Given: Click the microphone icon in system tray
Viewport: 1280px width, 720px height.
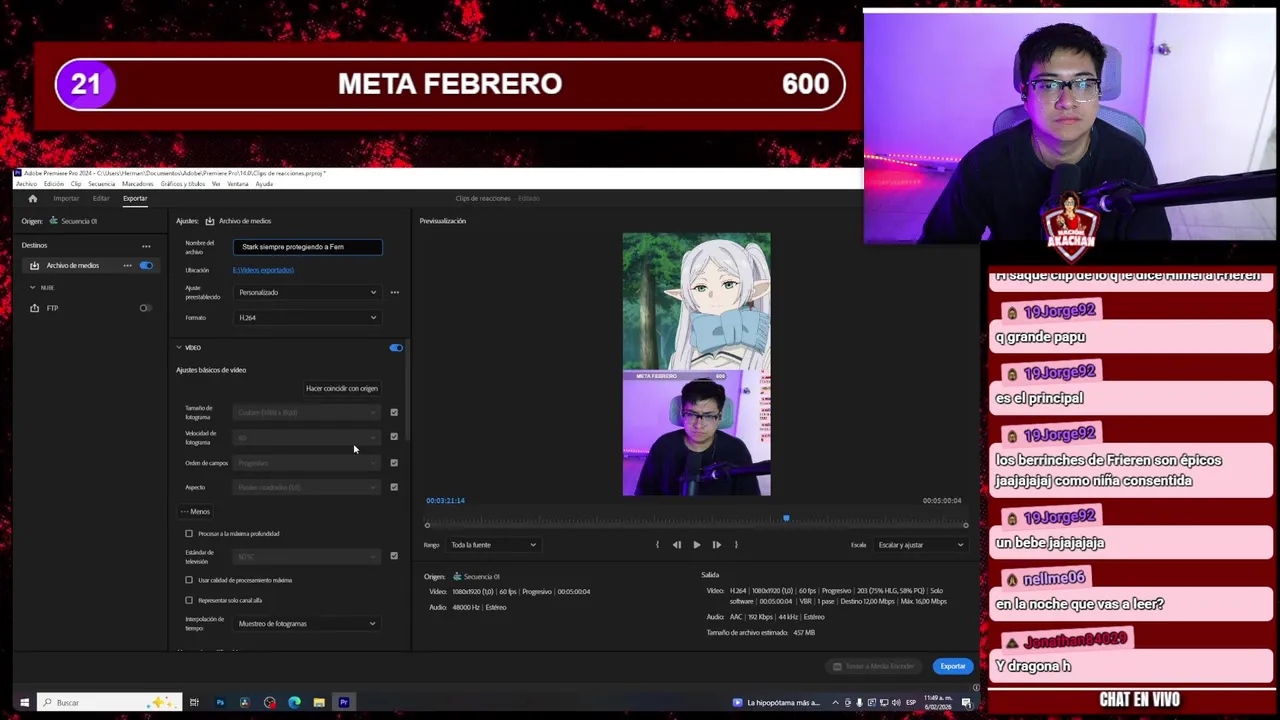Looking at the screenshot, I should coord(859,702).
